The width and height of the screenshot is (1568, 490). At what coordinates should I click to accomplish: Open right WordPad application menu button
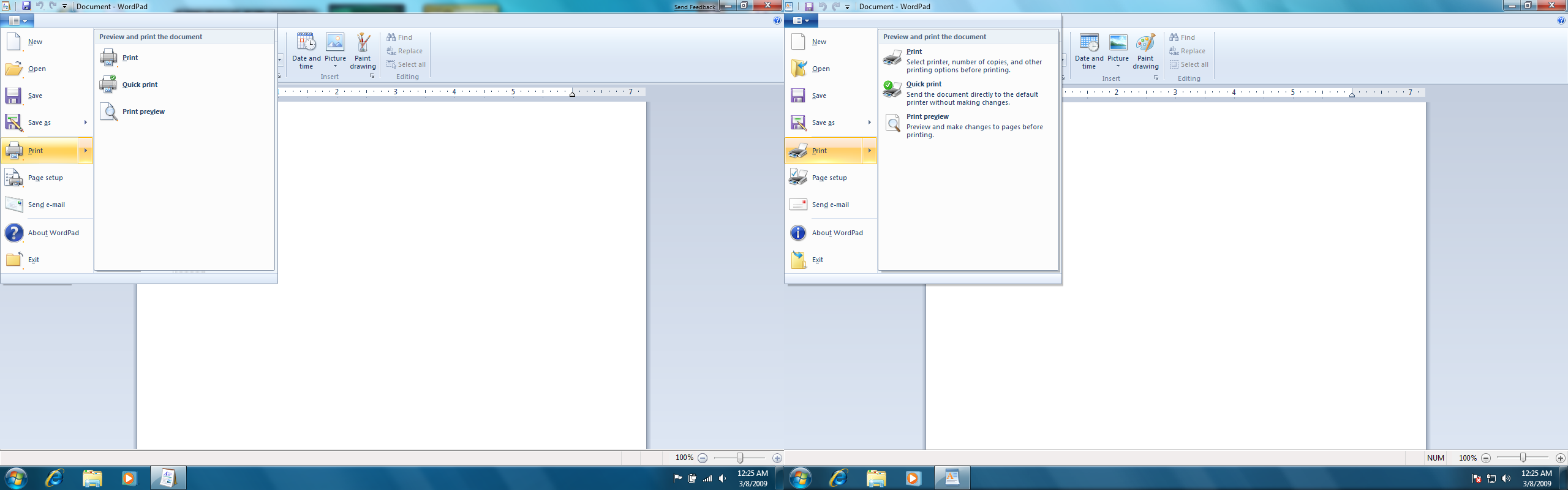coord(801,20)
